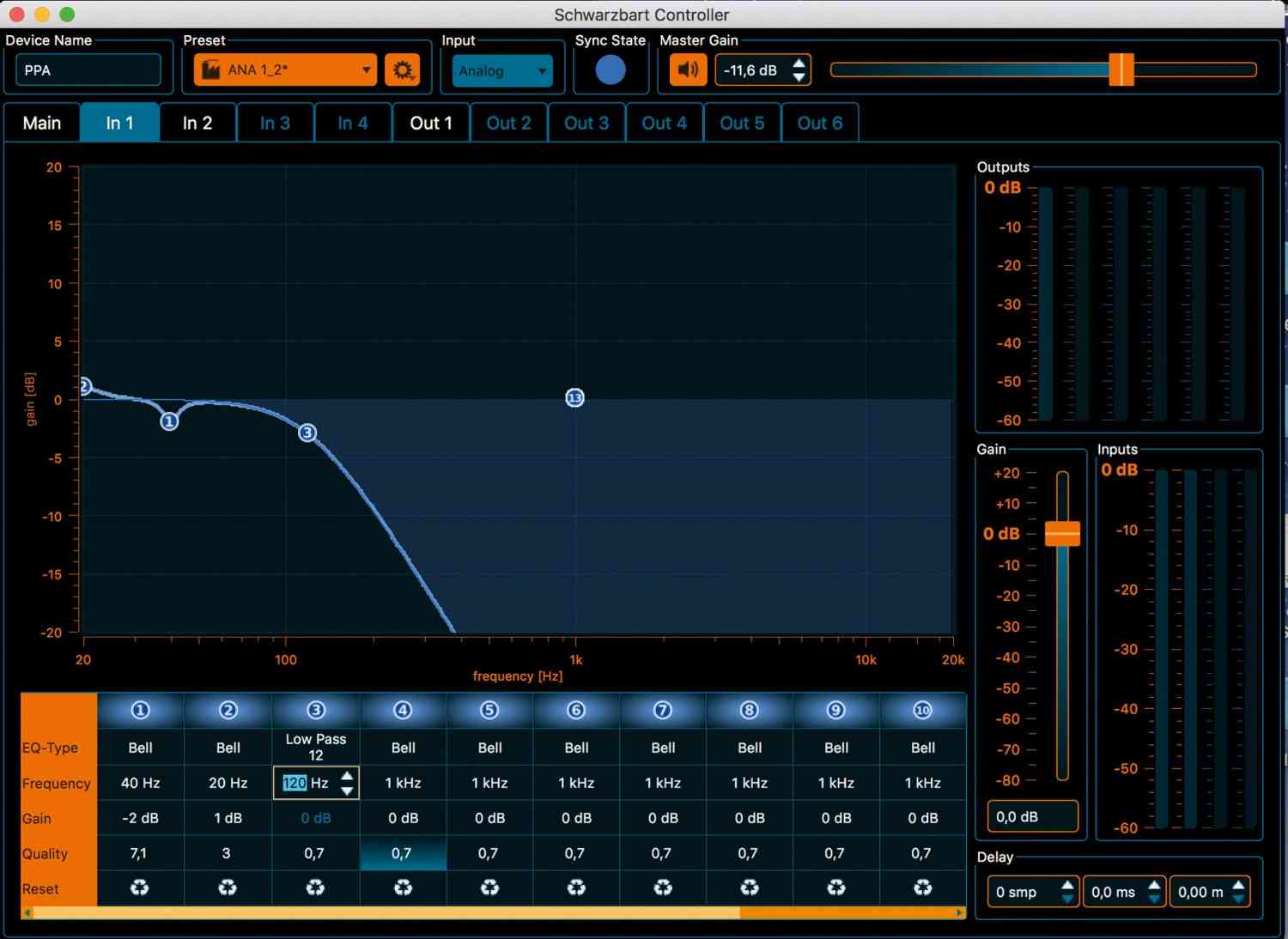The width and height of the screenshot is (1288, 939).
Task: Select band 2 quality 3 cell
Action: 228,853
